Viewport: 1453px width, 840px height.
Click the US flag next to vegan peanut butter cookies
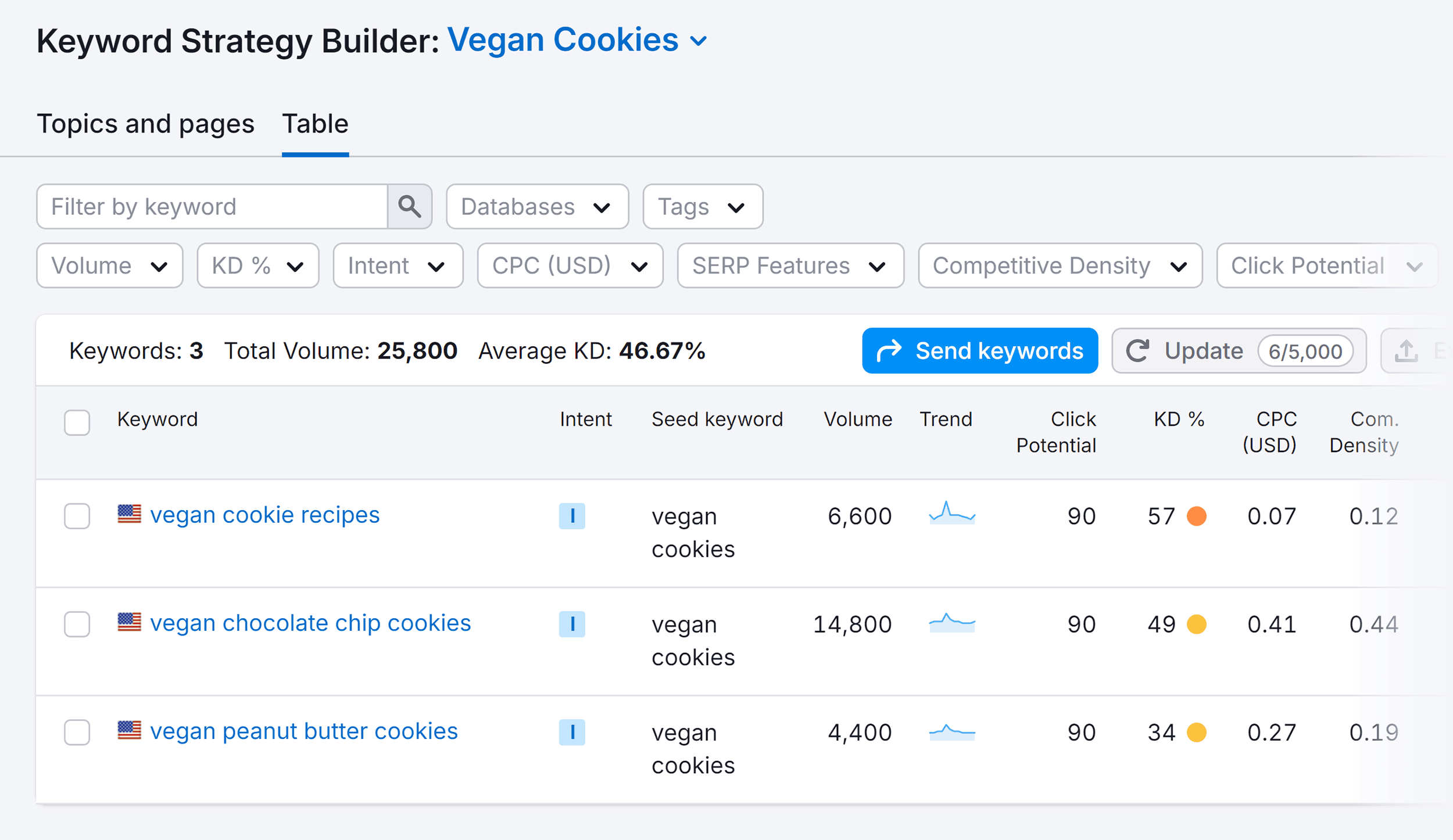128,731
